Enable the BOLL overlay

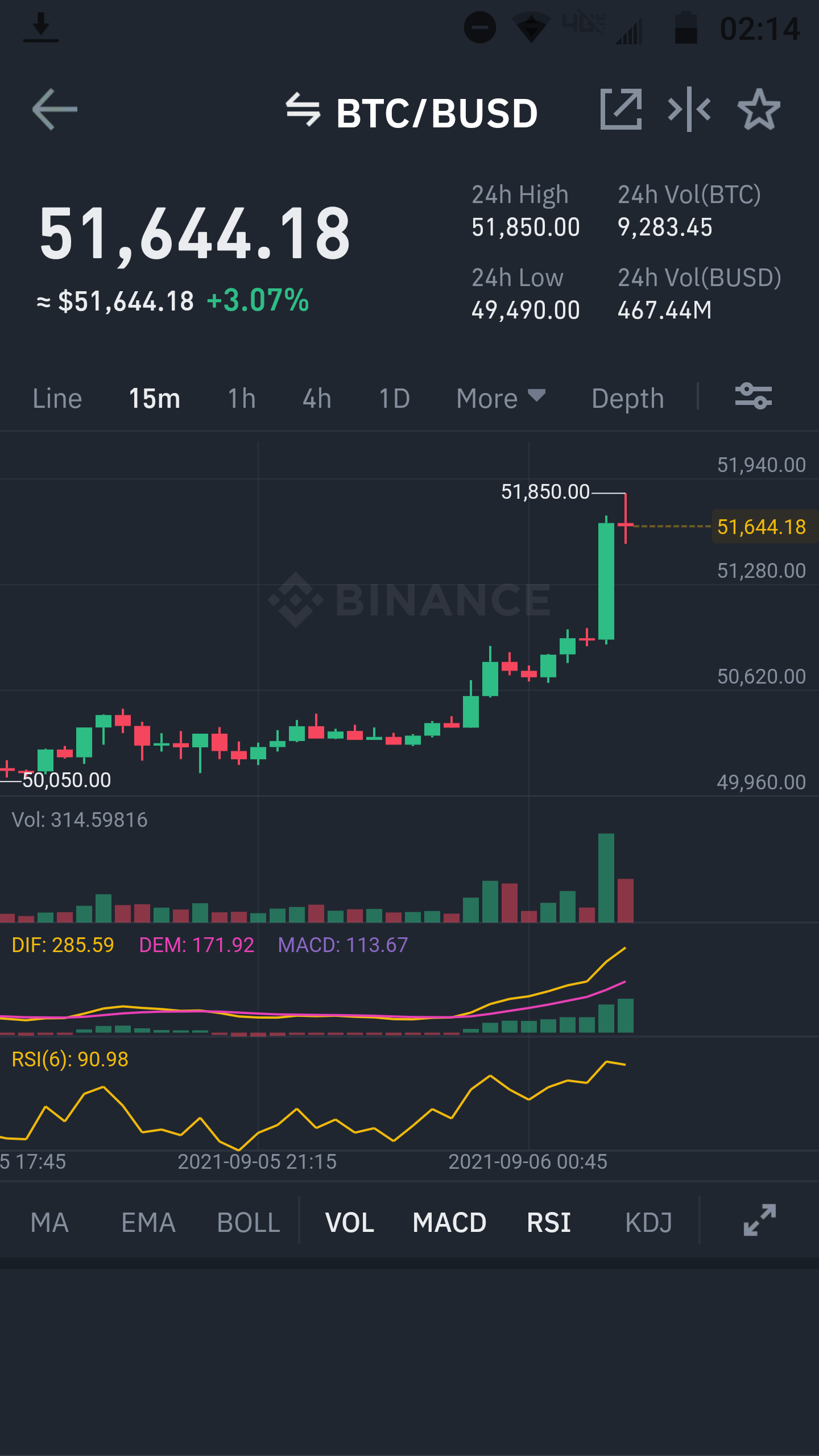(x=249, y=1222)
